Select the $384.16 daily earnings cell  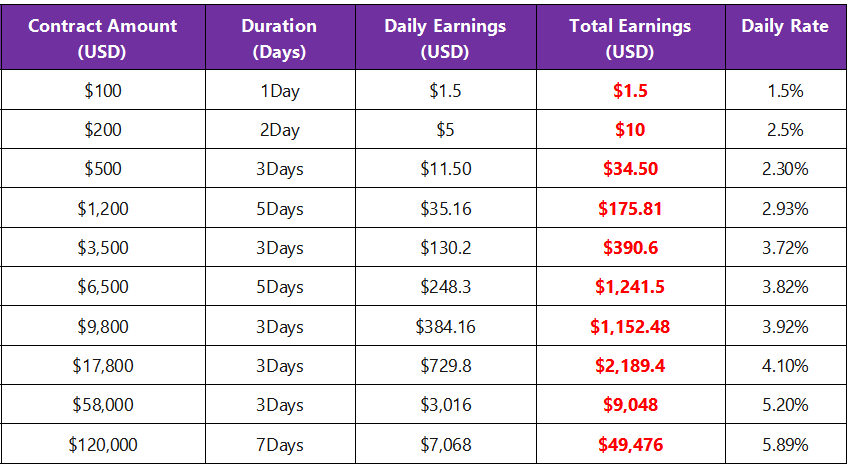tap(445, 326)
